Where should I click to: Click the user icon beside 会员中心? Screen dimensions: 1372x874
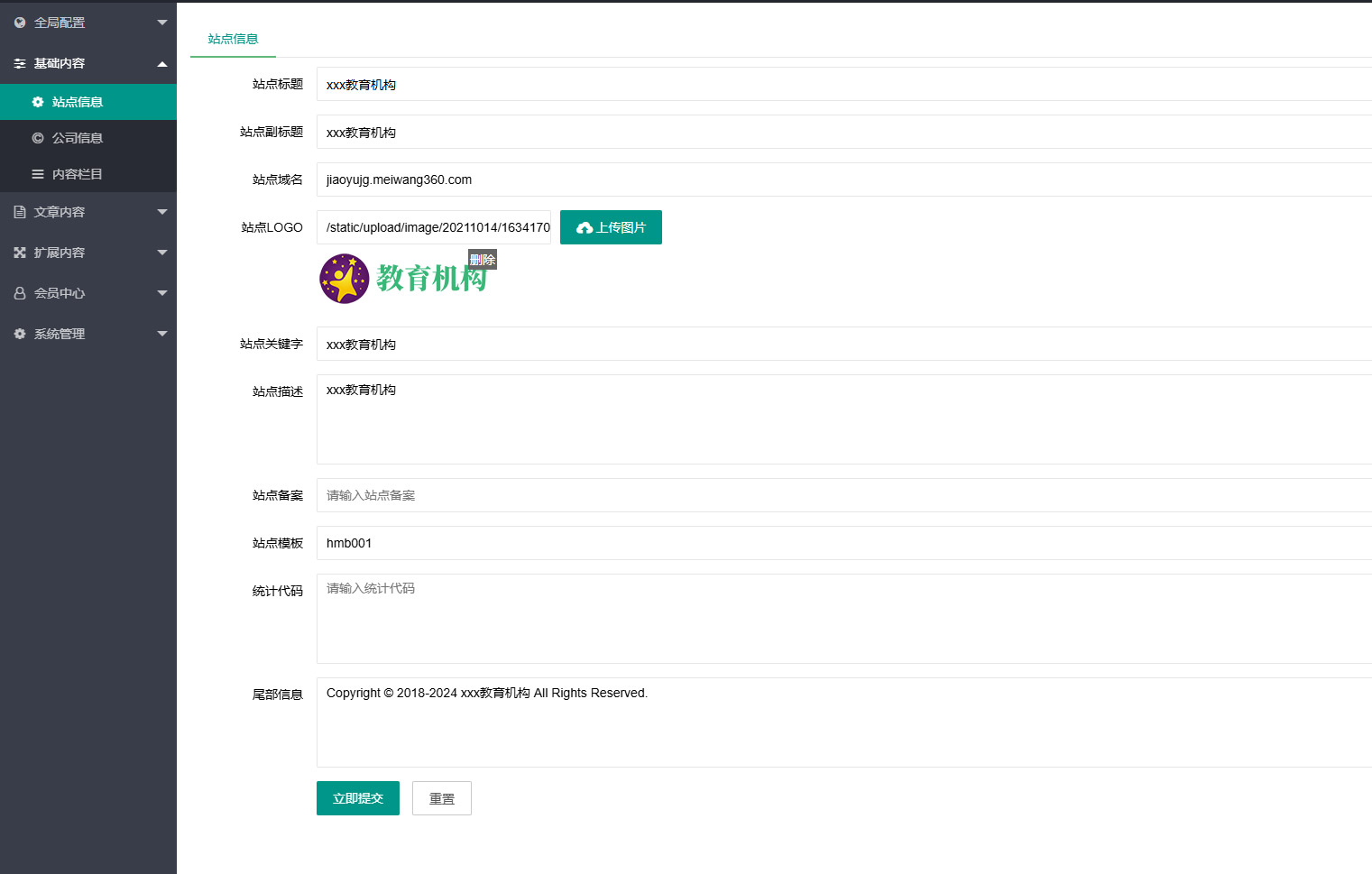[x=20, y=293]
